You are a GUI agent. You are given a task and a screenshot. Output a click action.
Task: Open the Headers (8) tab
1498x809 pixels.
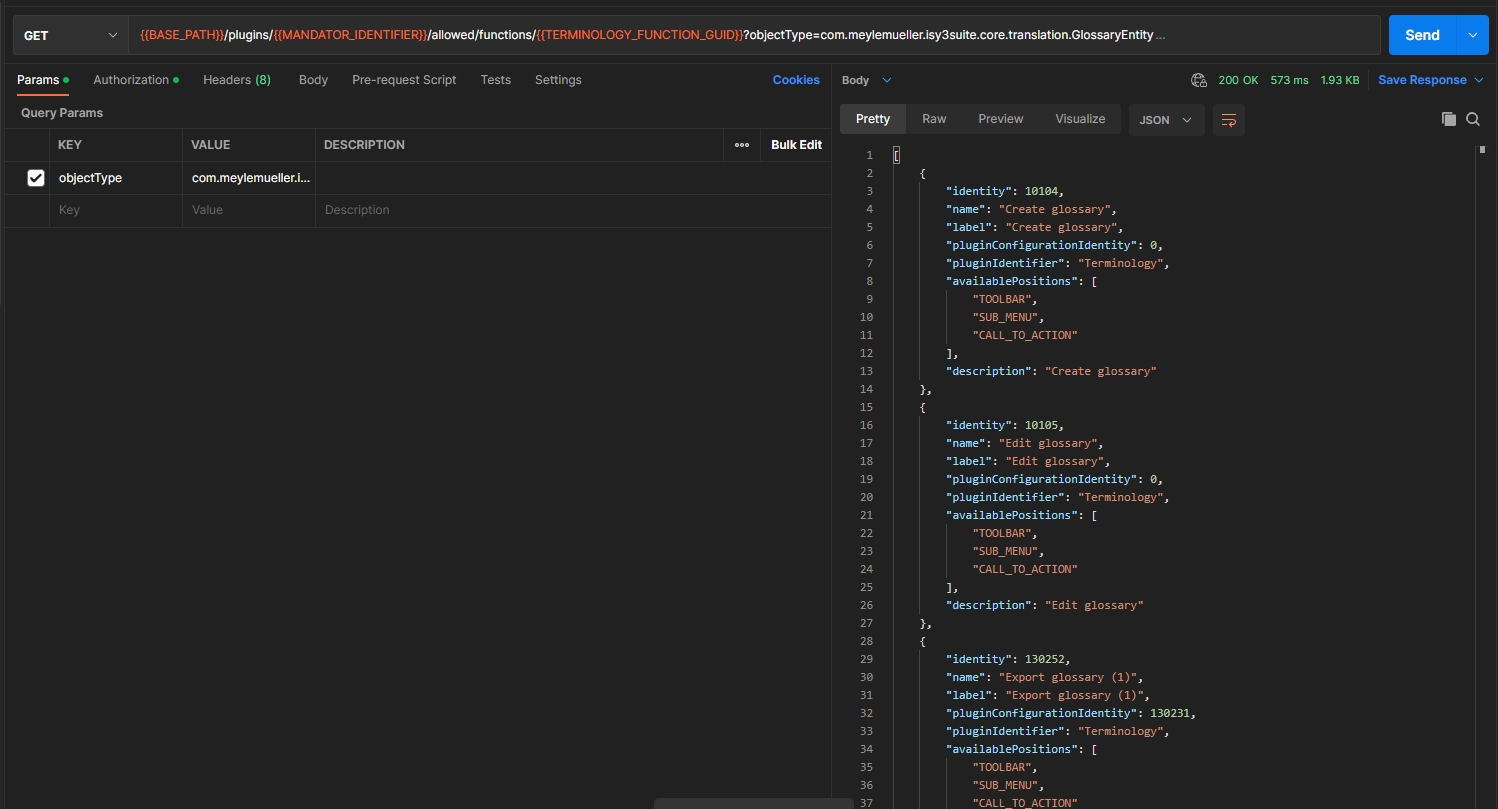(x=236, y=80)
